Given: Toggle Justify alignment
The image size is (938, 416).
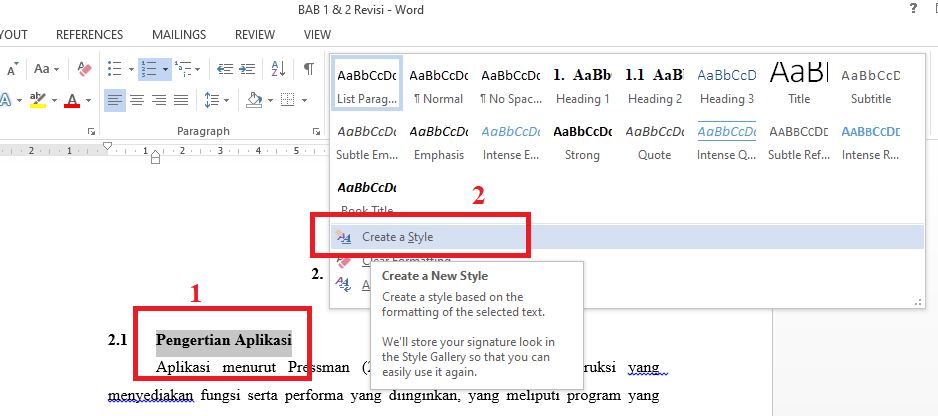Looking at the screenshot, I should click(x=181, y=100).
